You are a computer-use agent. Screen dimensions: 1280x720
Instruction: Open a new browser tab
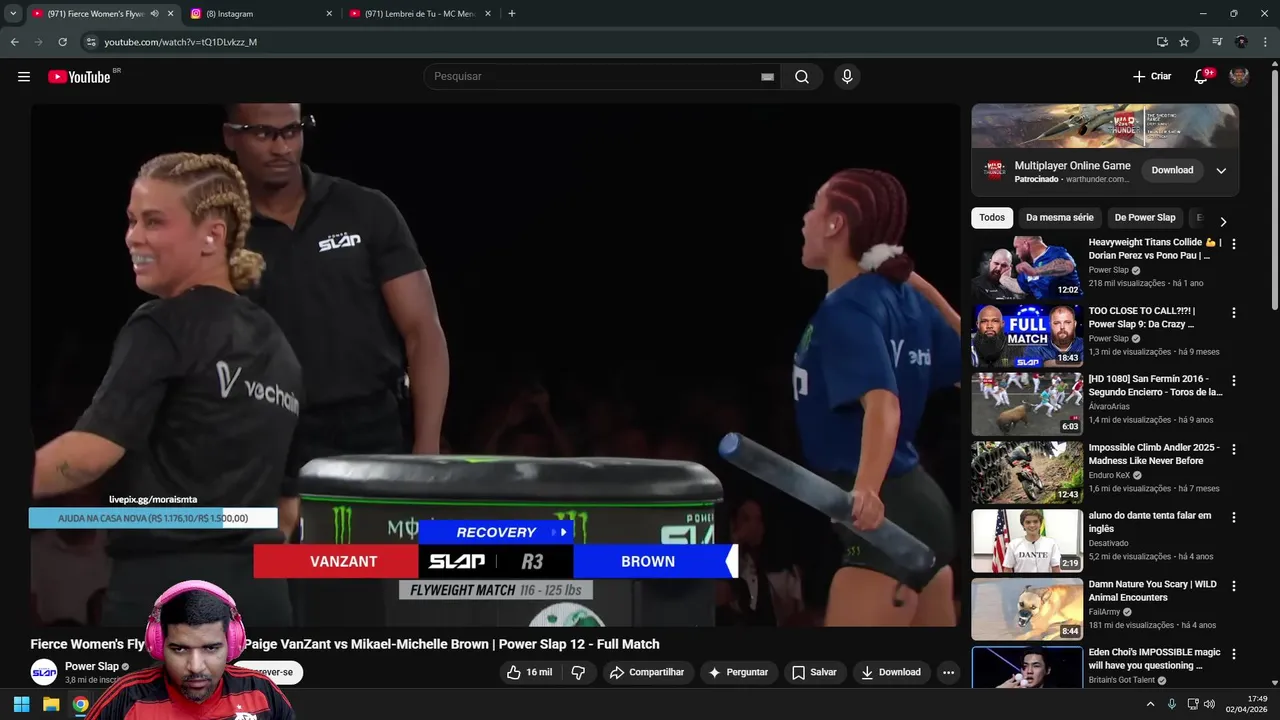(512, 14)
